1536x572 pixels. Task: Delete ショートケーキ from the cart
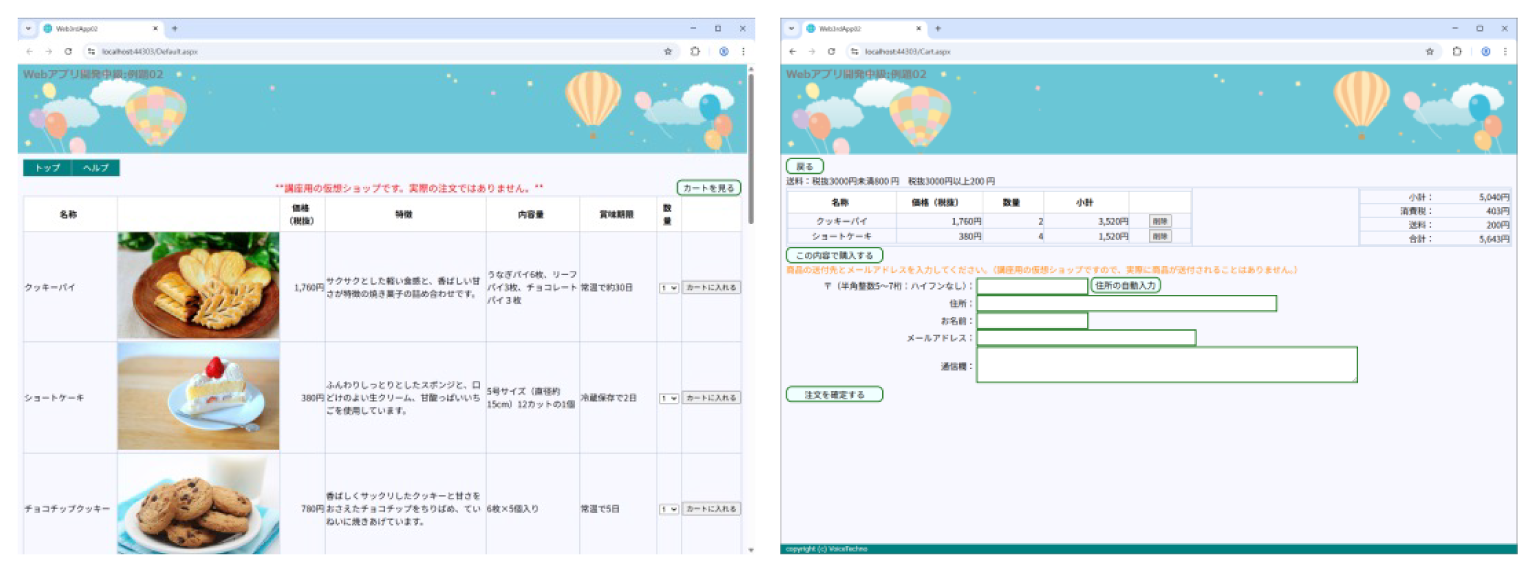pyautogui.click(x=1160, y=237)
